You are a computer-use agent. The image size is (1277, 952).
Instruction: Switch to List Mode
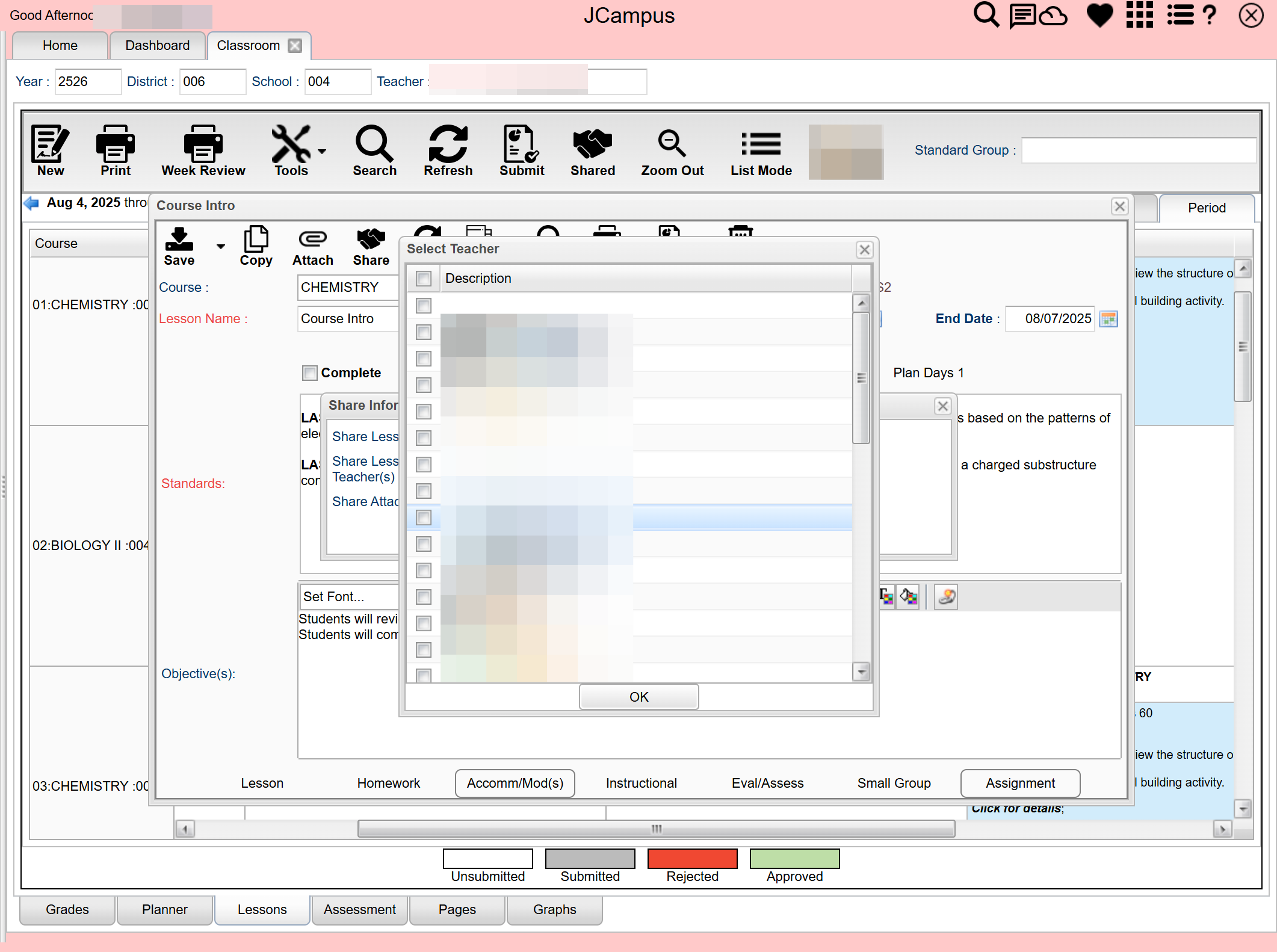(761, 150)
